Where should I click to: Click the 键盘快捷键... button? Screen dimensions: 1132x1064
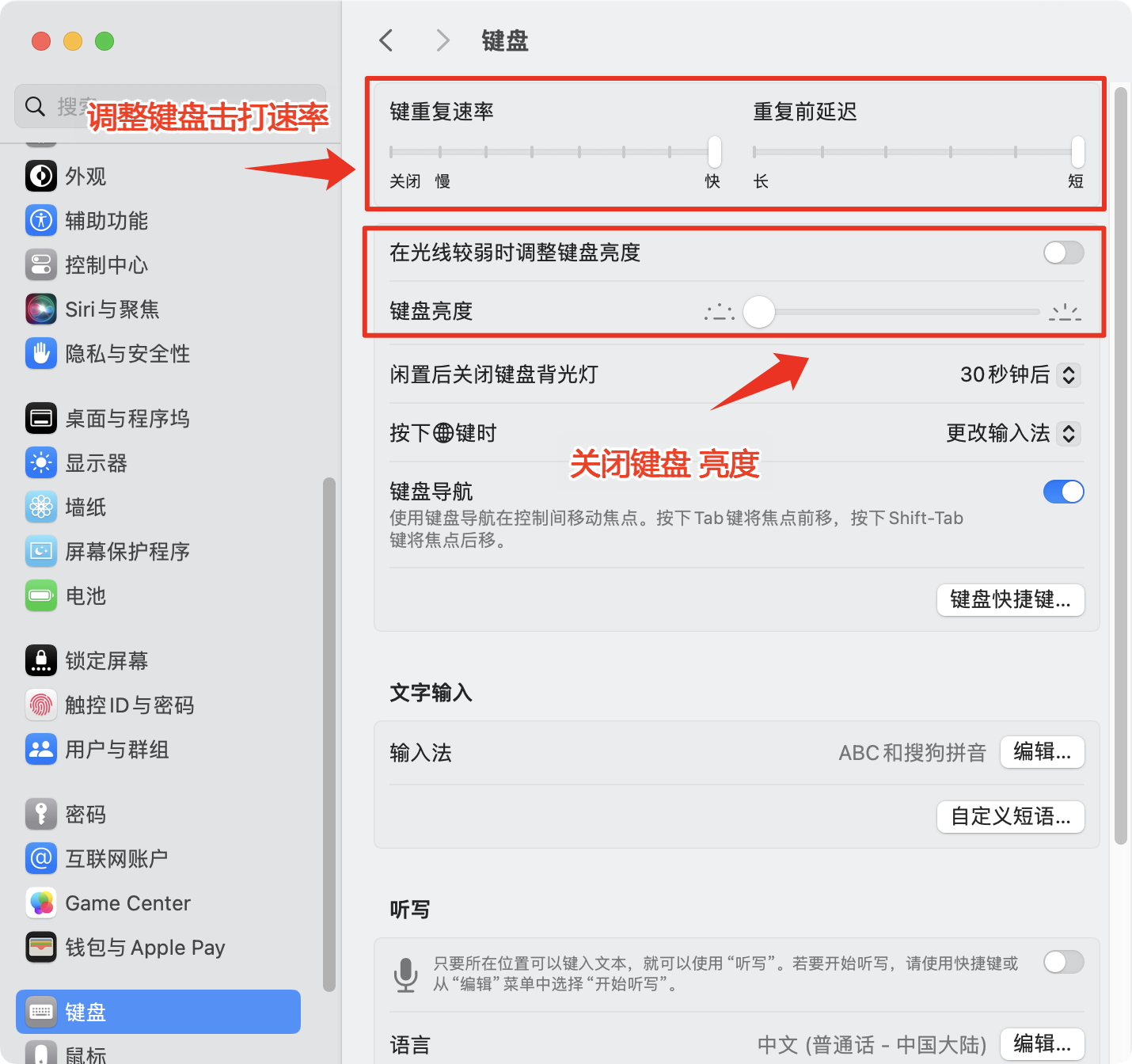pyautogui.click(x=1011, y=600)
